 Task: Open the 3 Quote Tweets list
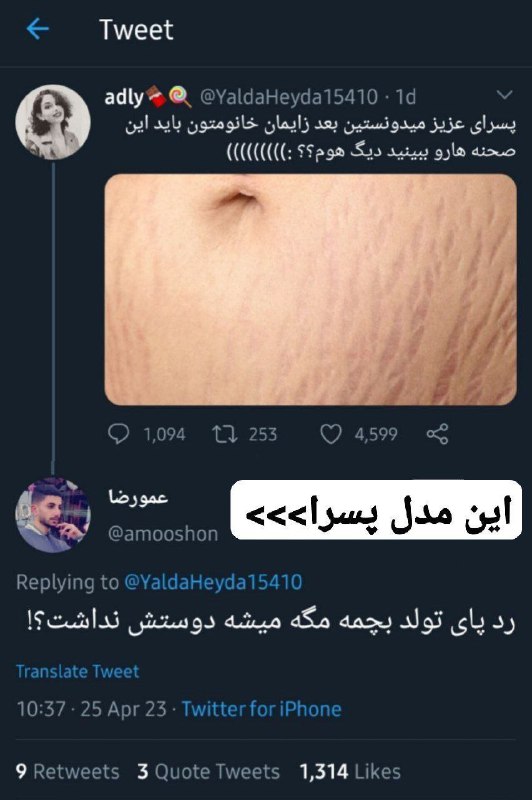tap(208, 771)
